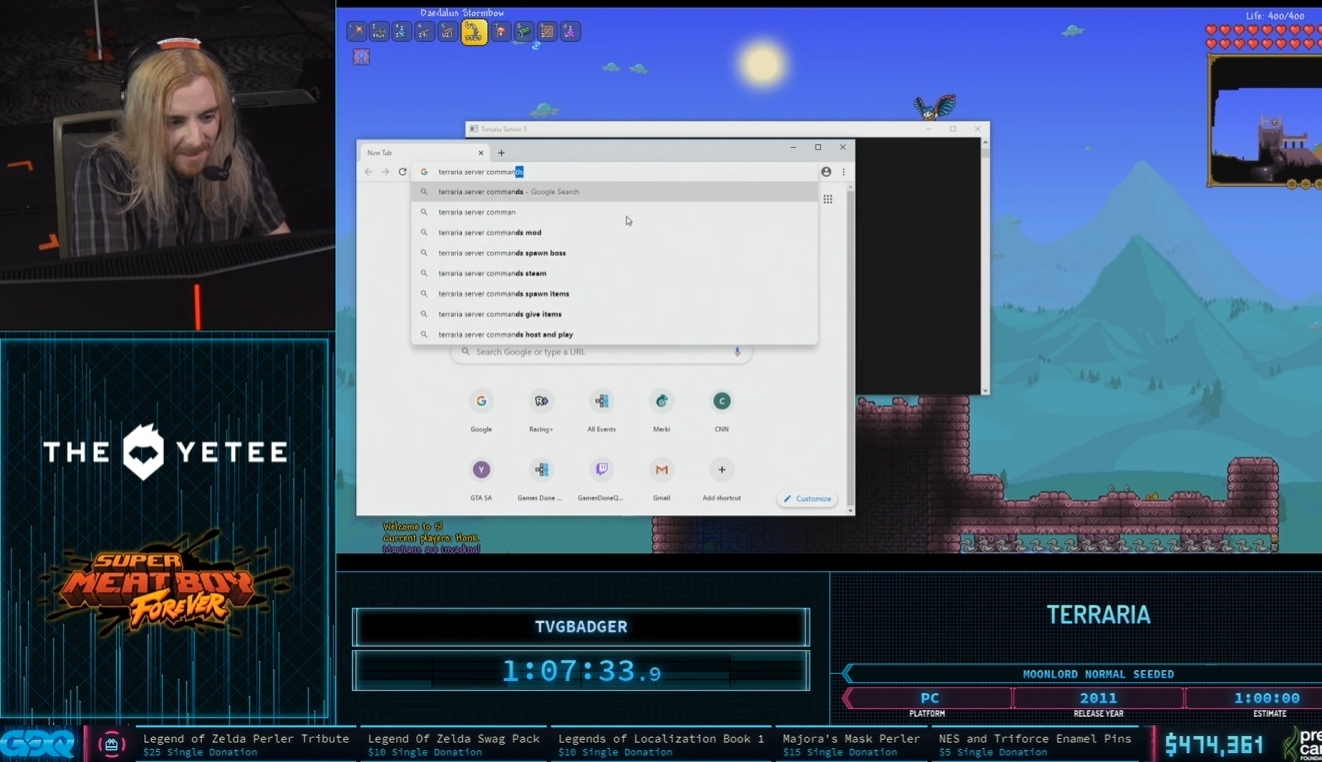Open the CNN shortcut tile

(x=721, y=409)
